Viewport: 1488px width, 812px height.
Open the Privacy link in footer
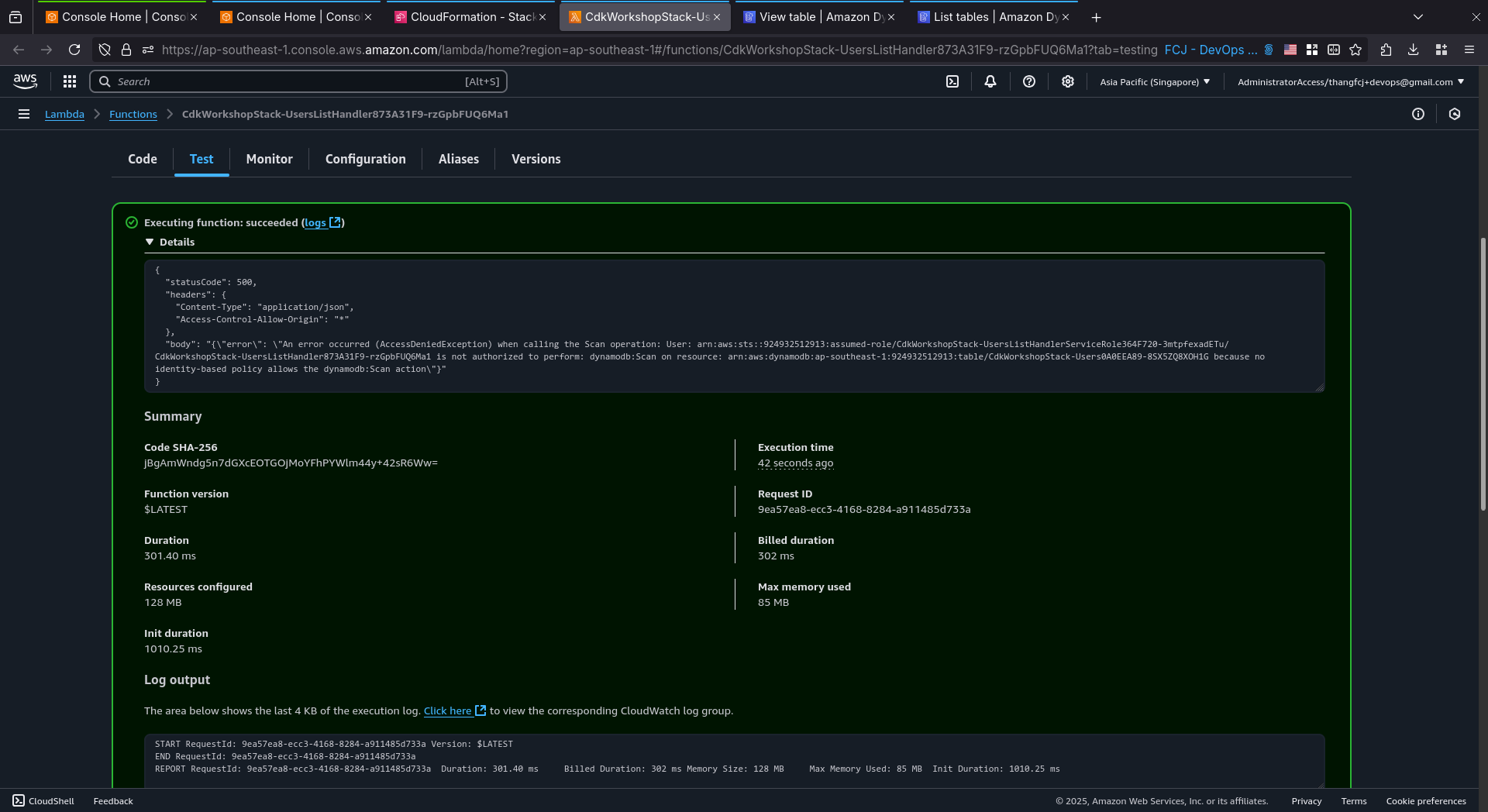click(1307, 801)
